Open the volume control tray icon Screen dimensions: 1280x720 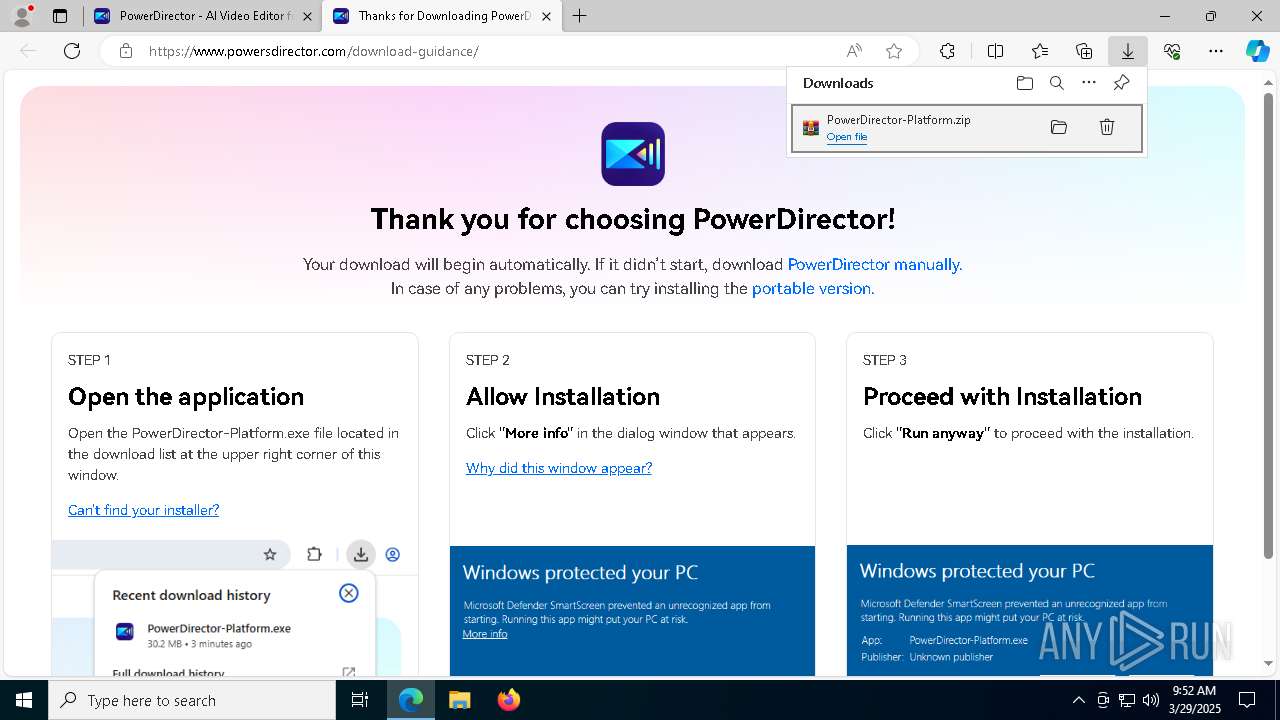(1151, 700)
